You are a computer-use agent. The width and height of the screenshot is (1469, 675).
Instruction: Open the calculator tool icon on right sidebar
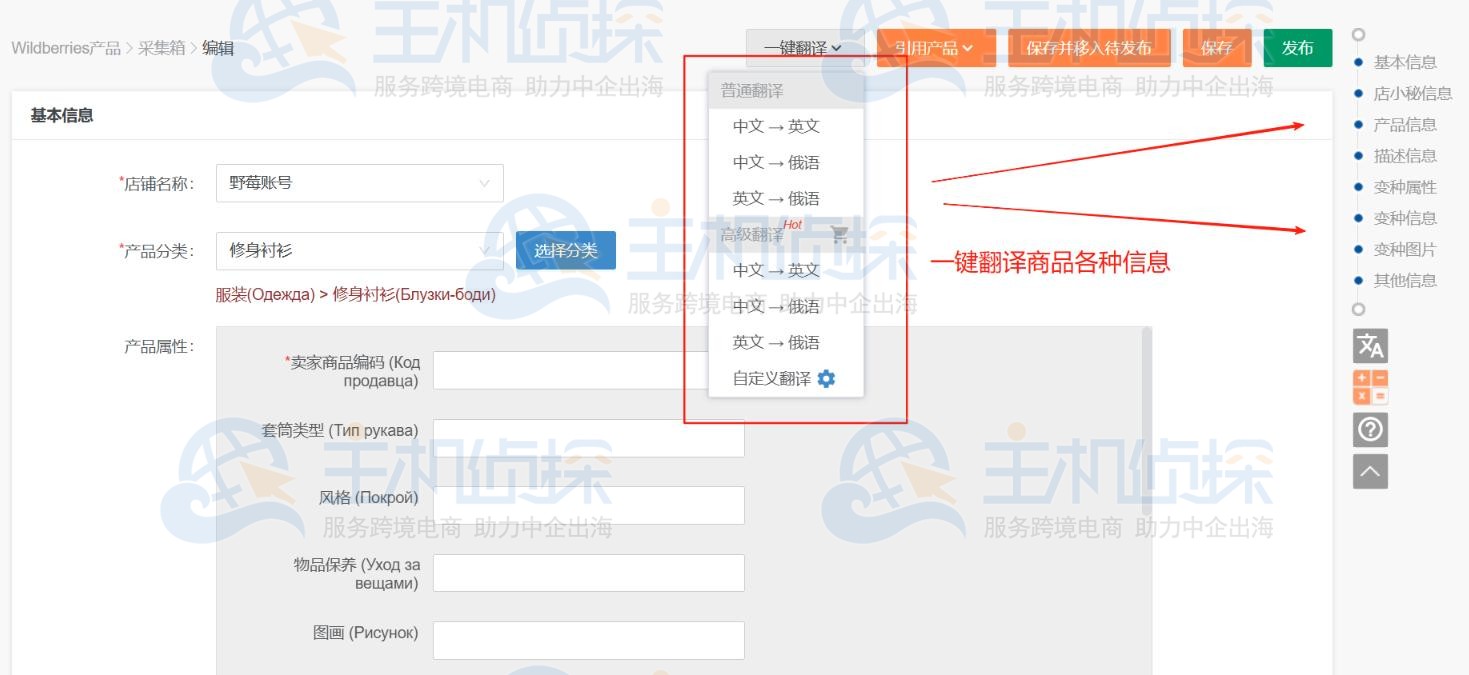[x=1371, y=388]
